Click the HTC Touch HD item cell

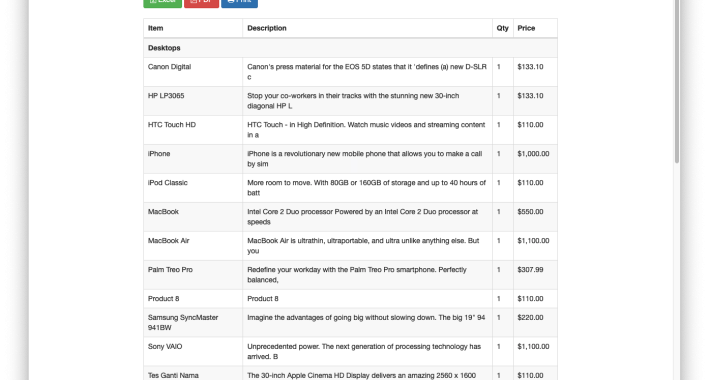click(x=193, y=130)
